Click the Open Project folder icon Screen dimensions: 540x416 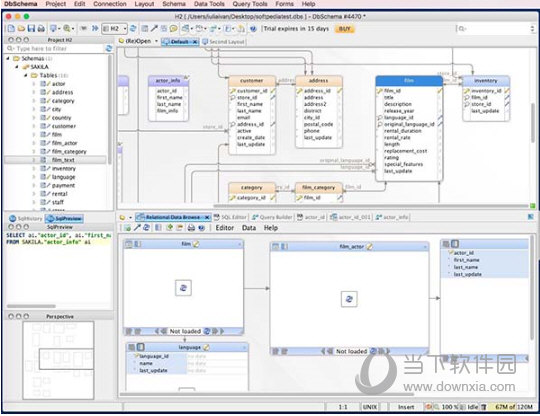click(21, 29)
